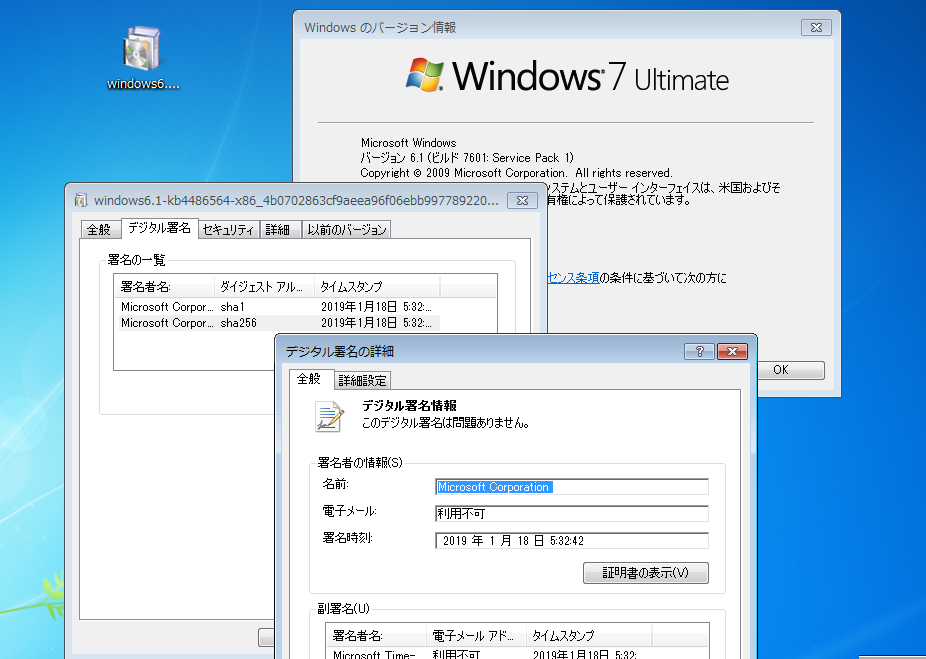Click the help question mark button in デジタル署名の詳細
This screenshot has width=926, height=659.
pos(698,351)
